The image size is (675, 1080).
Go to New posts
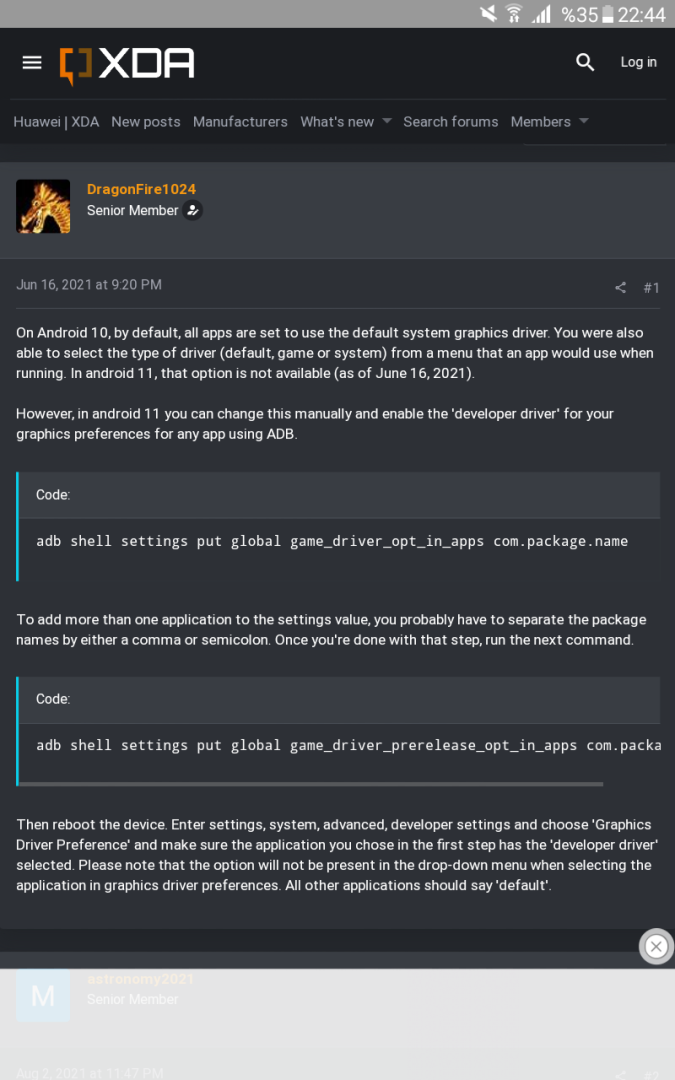[x=146, y=122]
